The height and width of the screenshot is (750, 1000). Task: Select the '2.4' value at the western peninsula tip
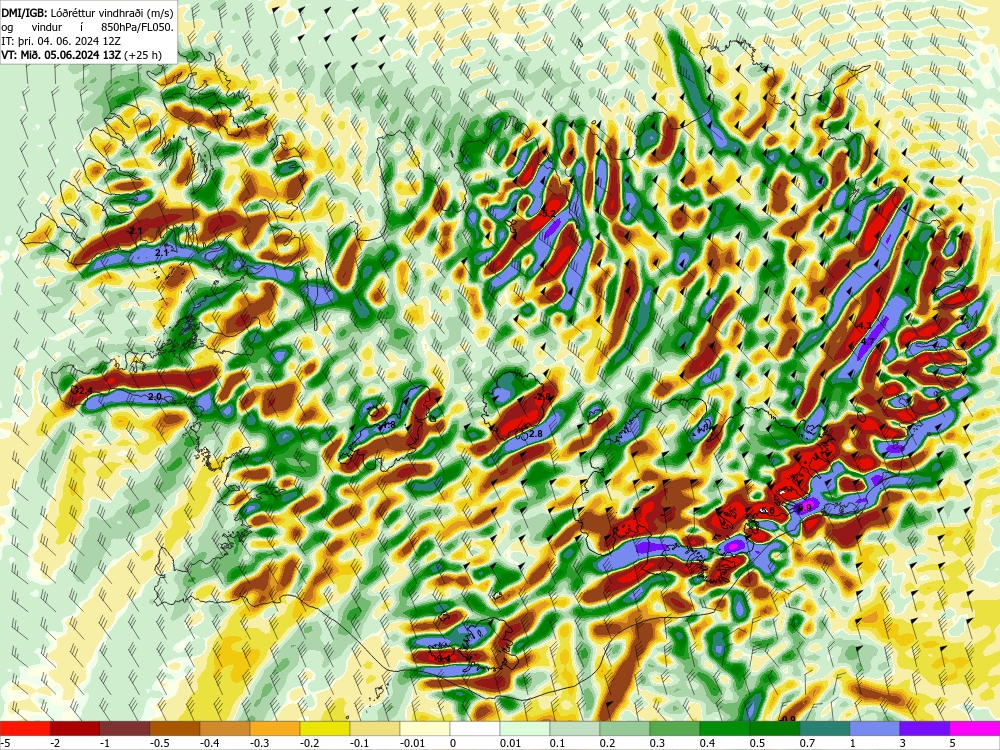[85, 390]
